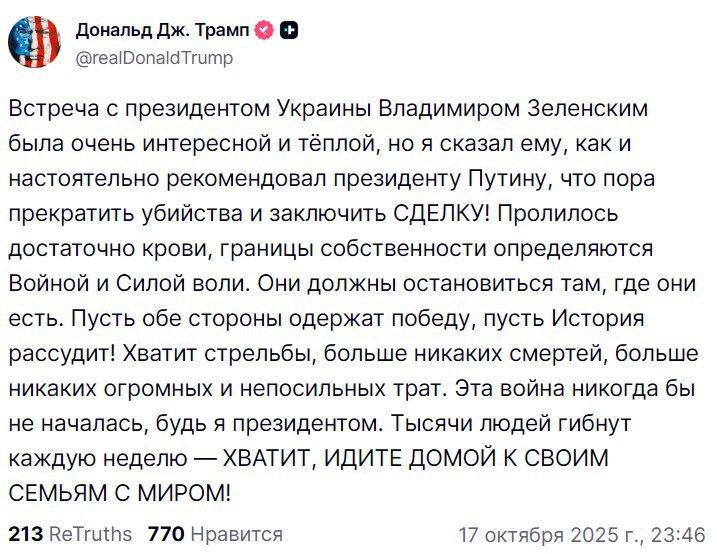Viewport: 717px width, 554px height.
Task: Click the 770 Нравится likes counter
Action: pos(214,534)
